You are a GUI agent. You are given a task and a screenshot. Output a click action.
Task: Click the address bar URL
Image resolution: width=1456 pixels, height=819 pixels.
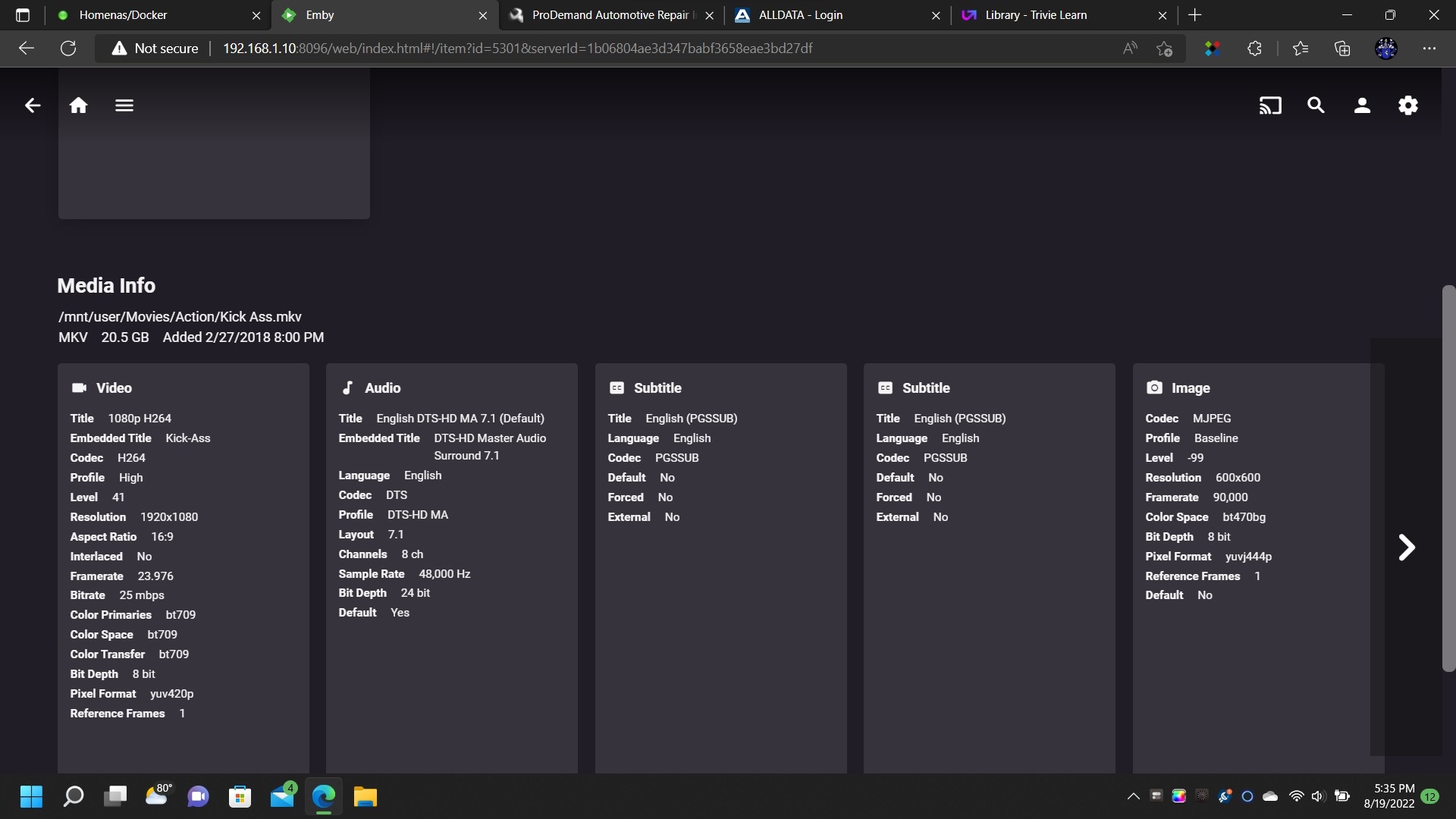(517, 49)
